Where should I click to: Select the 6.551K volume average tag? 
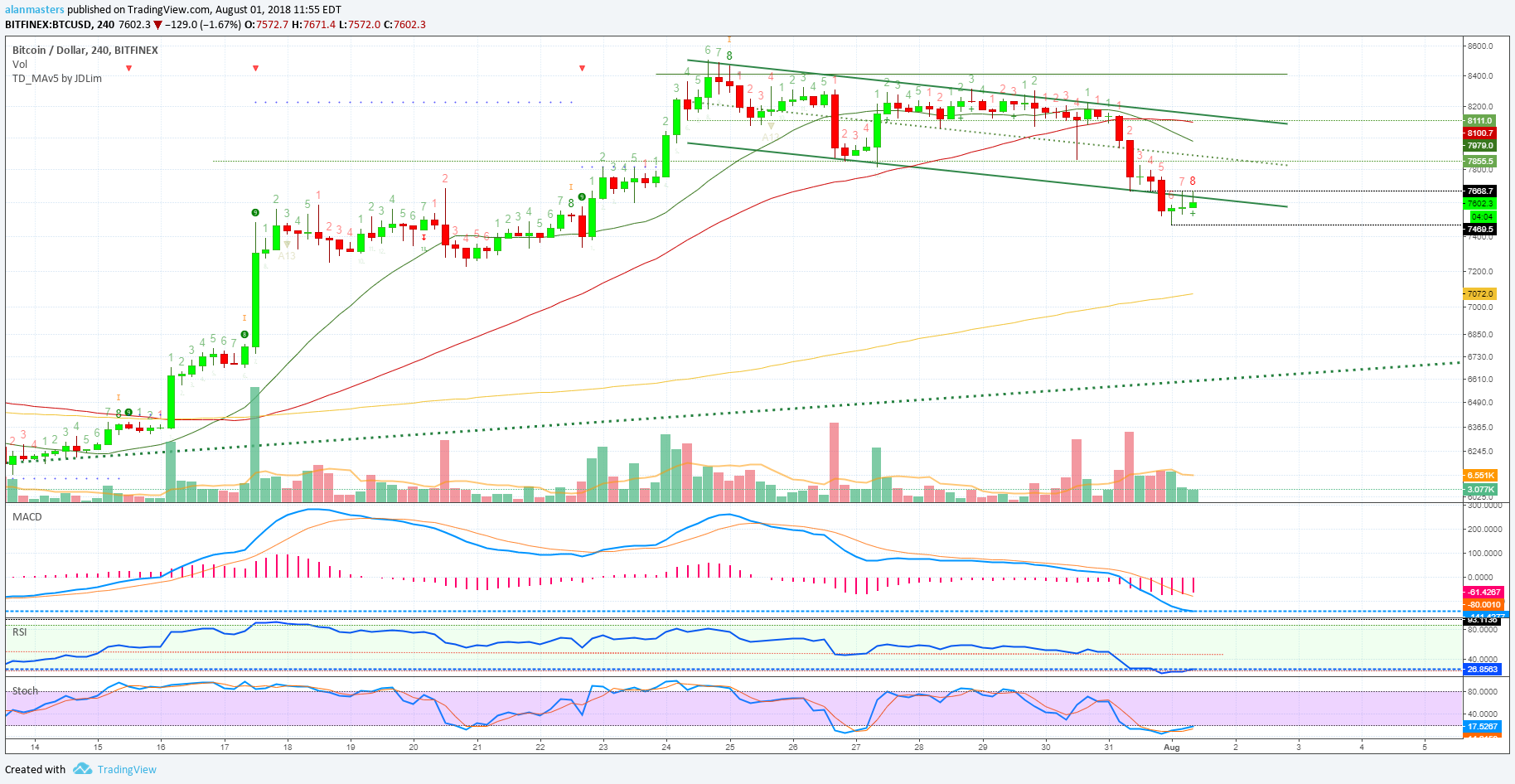tap(1480, 475)
